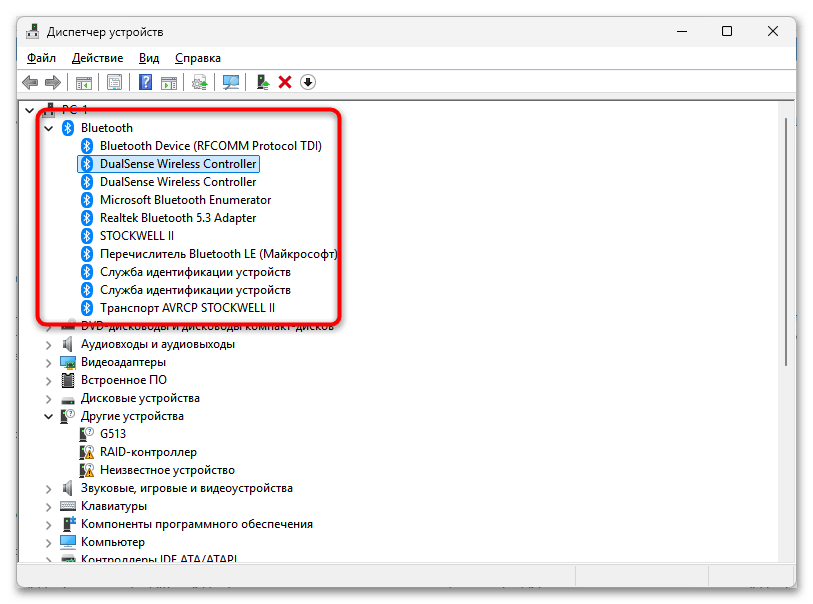
Task: Click the unknown-device icon next to G513
Action: pyautogui.click(x=87, y=434)
